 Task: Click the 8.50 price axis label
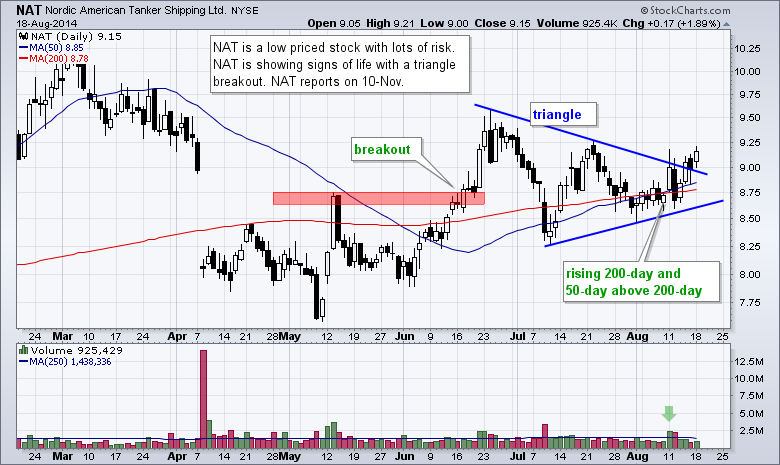[750, 218]
